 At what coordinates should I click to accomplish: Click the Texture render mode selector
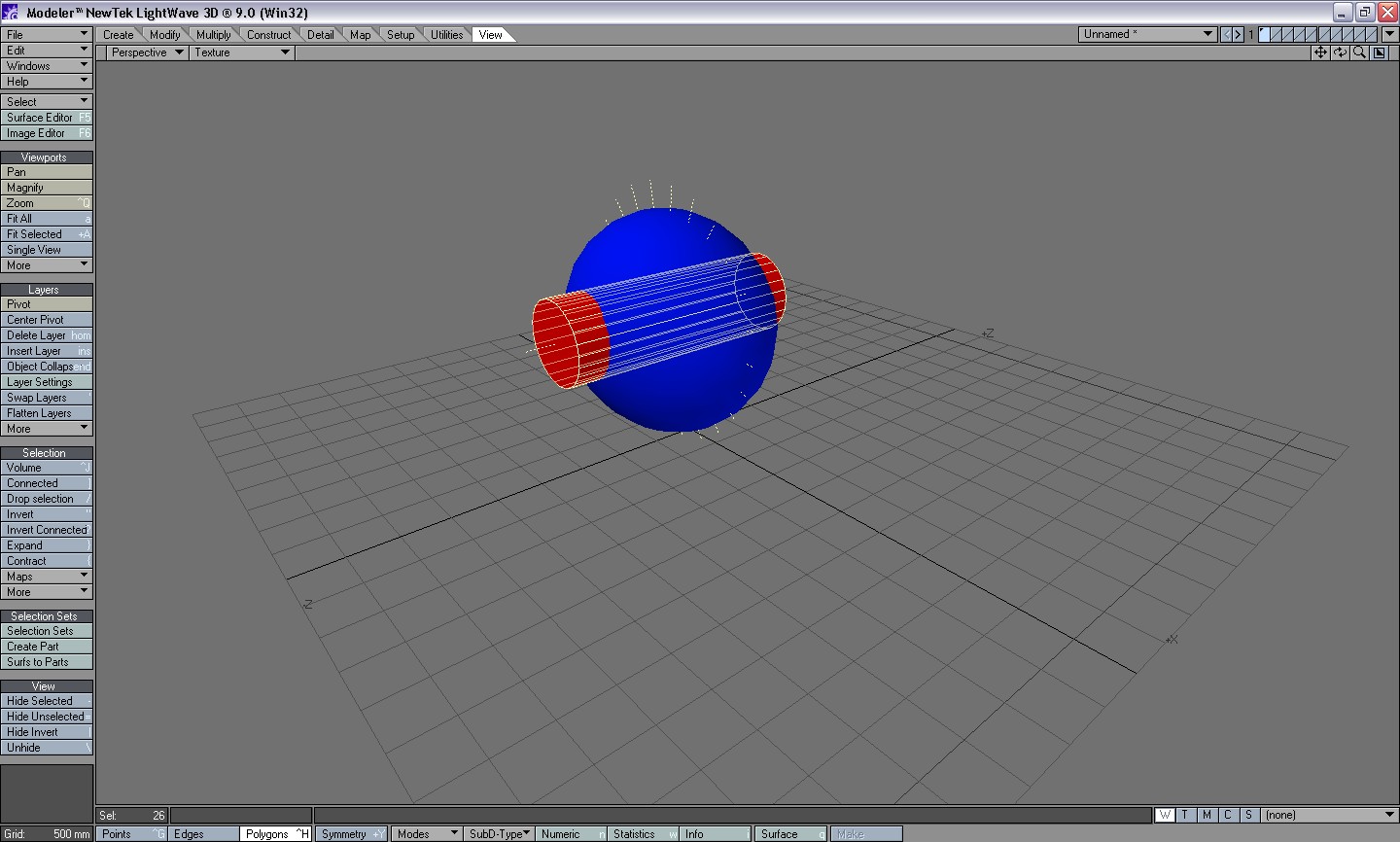pyautogui.click(x=239, y=53)
